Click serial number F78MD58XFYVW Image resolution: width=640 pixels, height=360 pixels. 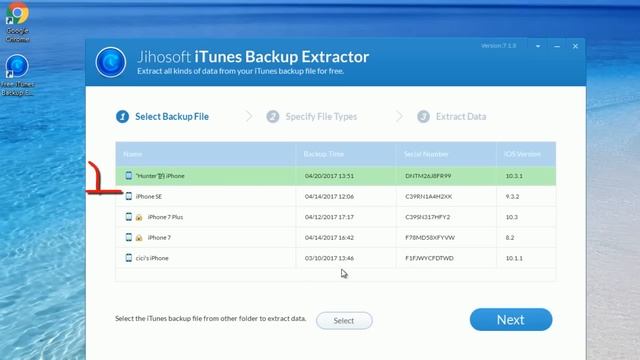(x=430, y=238)
